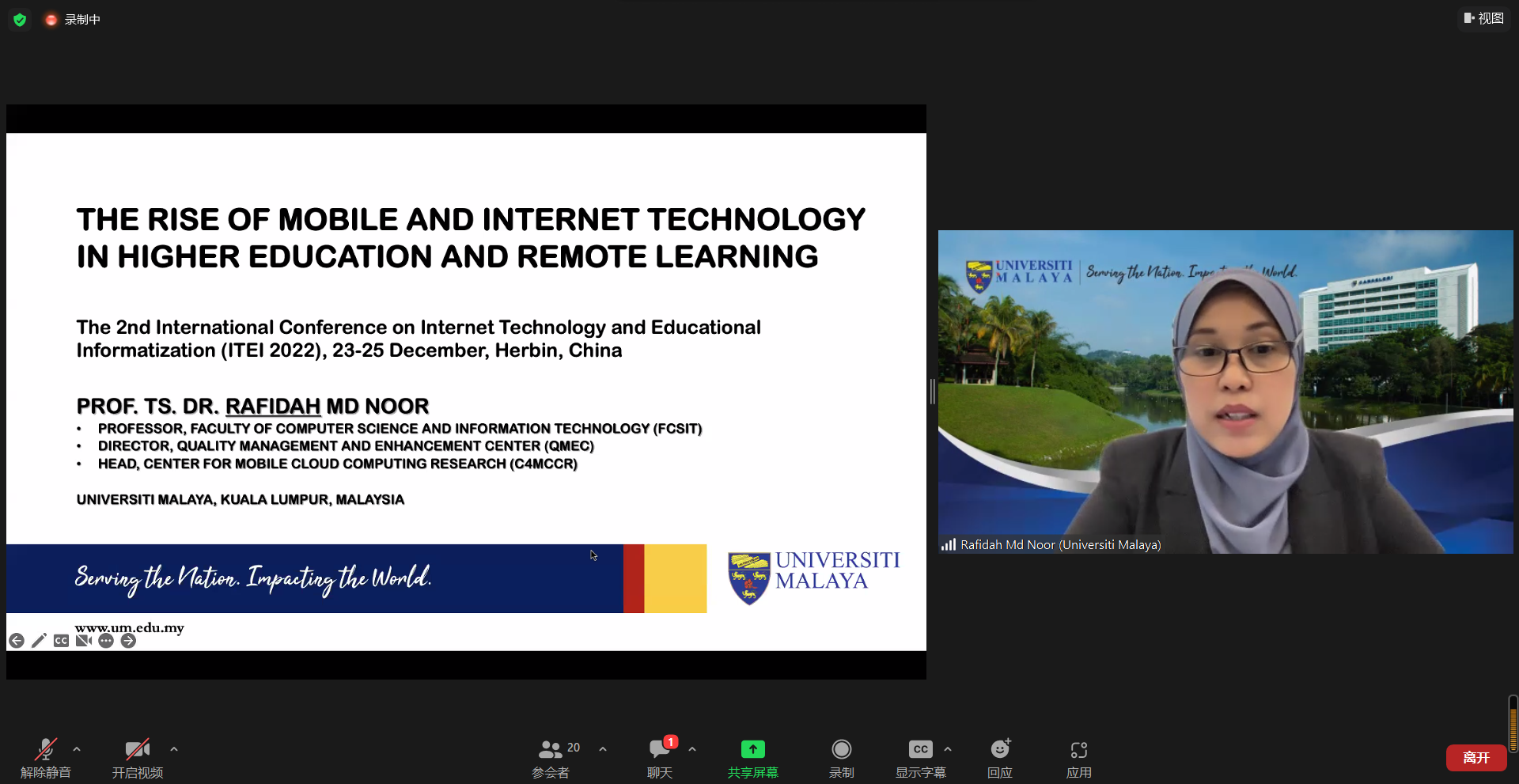Click the 'DIRECTOR, QUALITY MANAGEMENT' bullet line
The width and height of the screenshot is (1519, 784).
[346, 446]
